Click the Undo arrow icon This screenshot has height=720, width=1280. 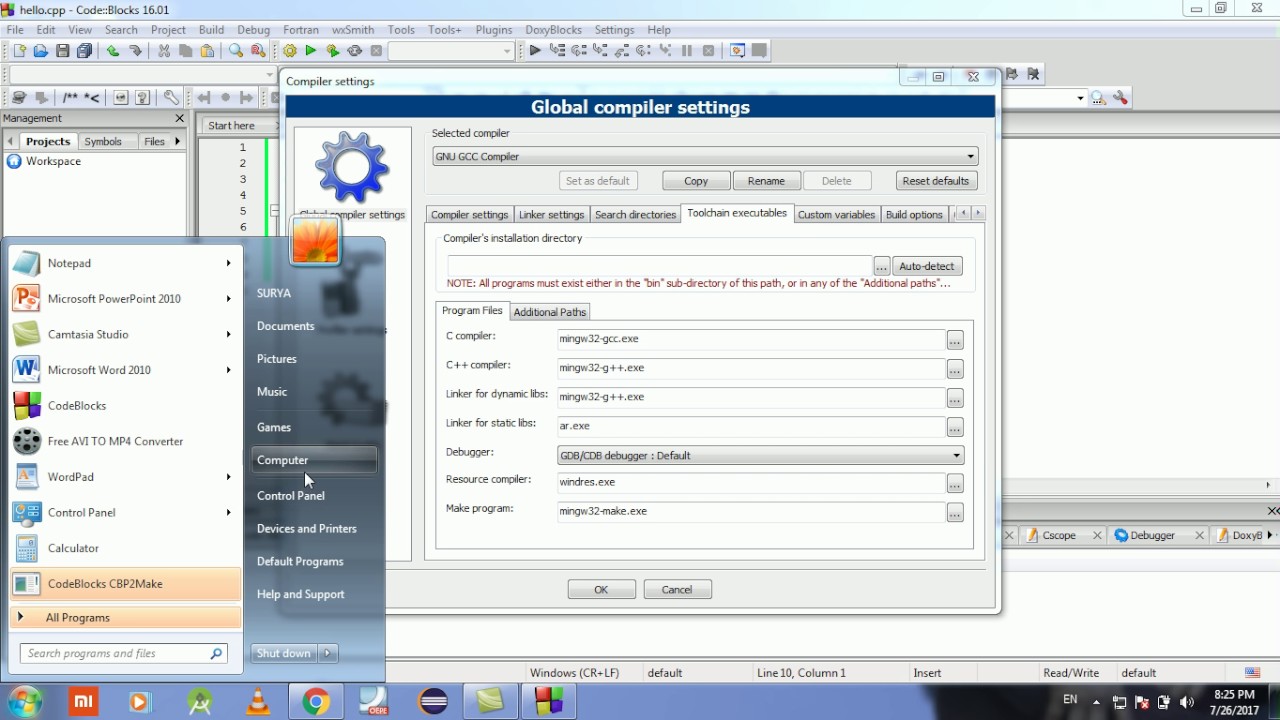pyautogui.click(x=113, y=51)
